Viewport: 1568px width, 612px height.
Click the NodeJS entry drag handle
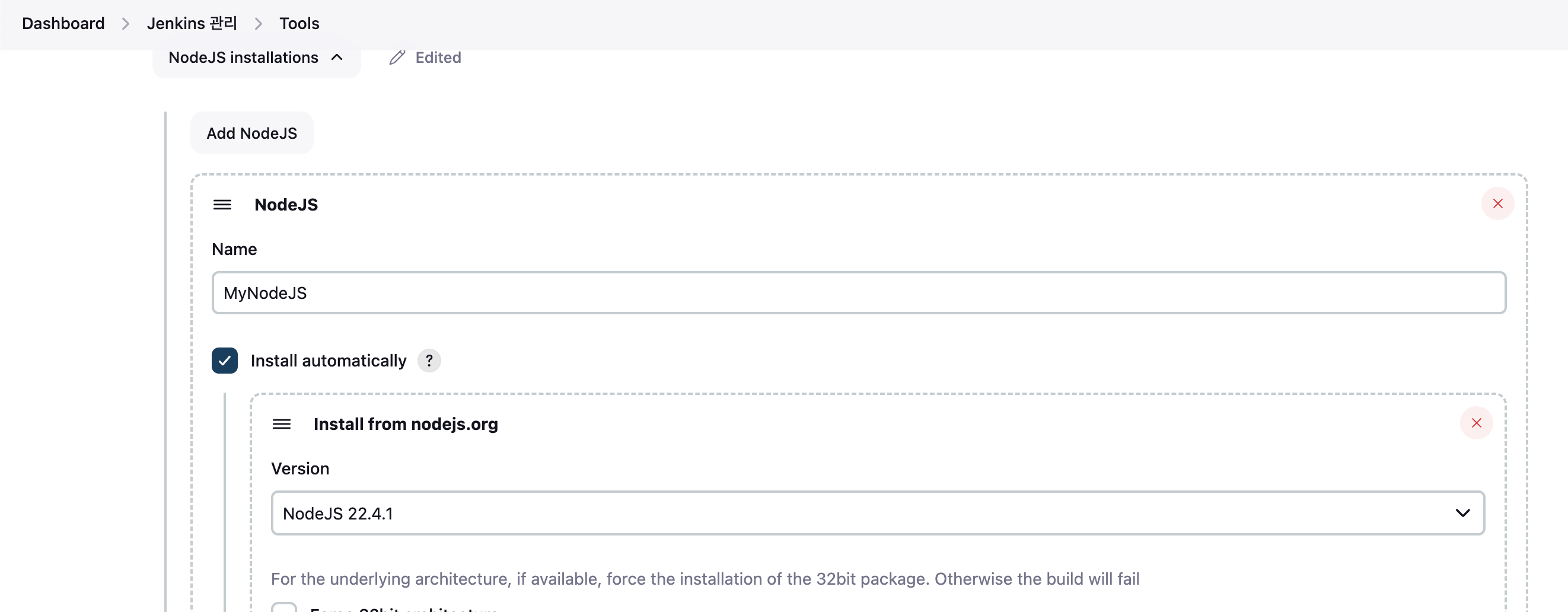click(x=222, y=205)
